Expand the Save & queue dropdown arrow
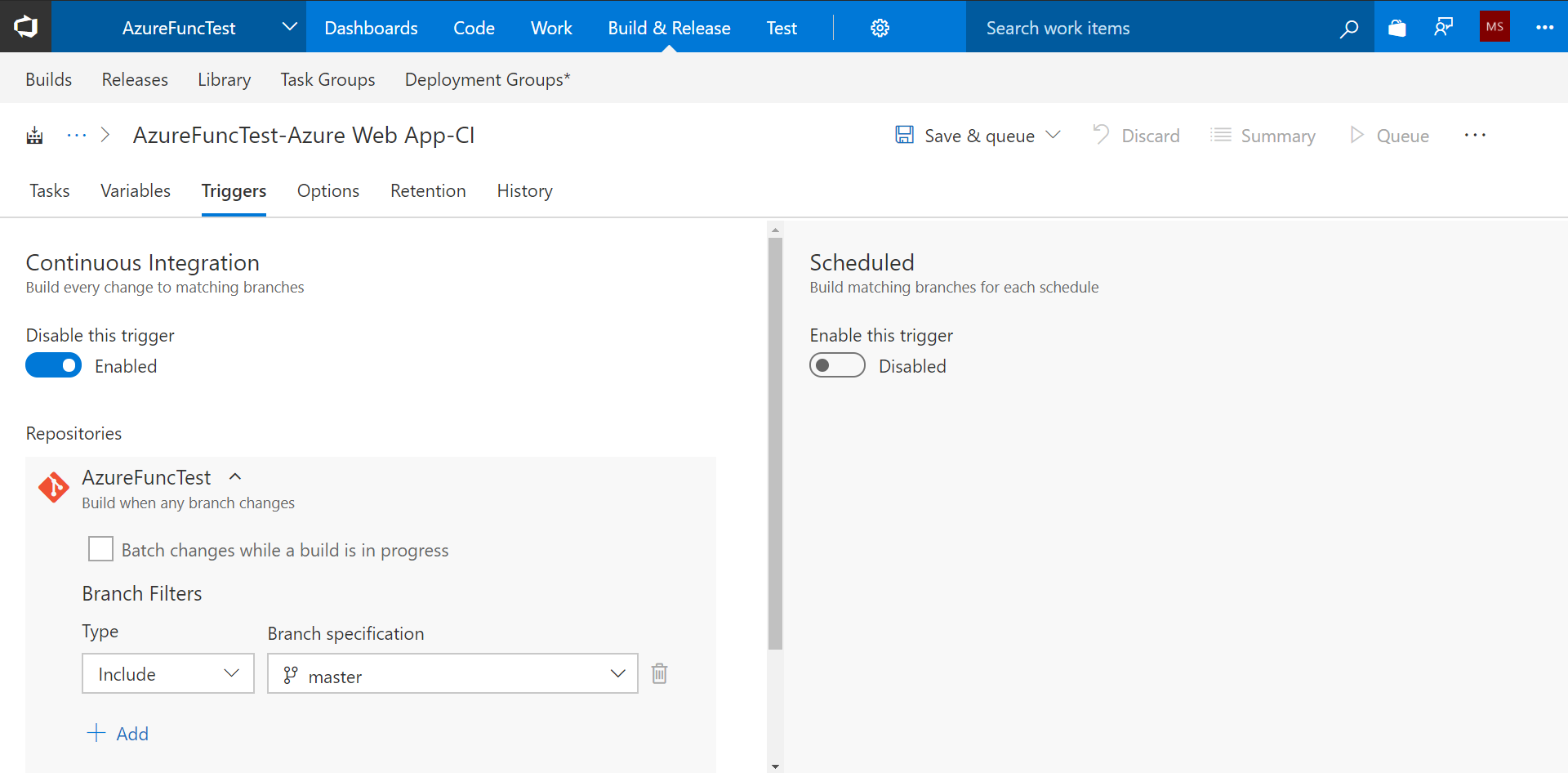 (x=1053, y=135)
